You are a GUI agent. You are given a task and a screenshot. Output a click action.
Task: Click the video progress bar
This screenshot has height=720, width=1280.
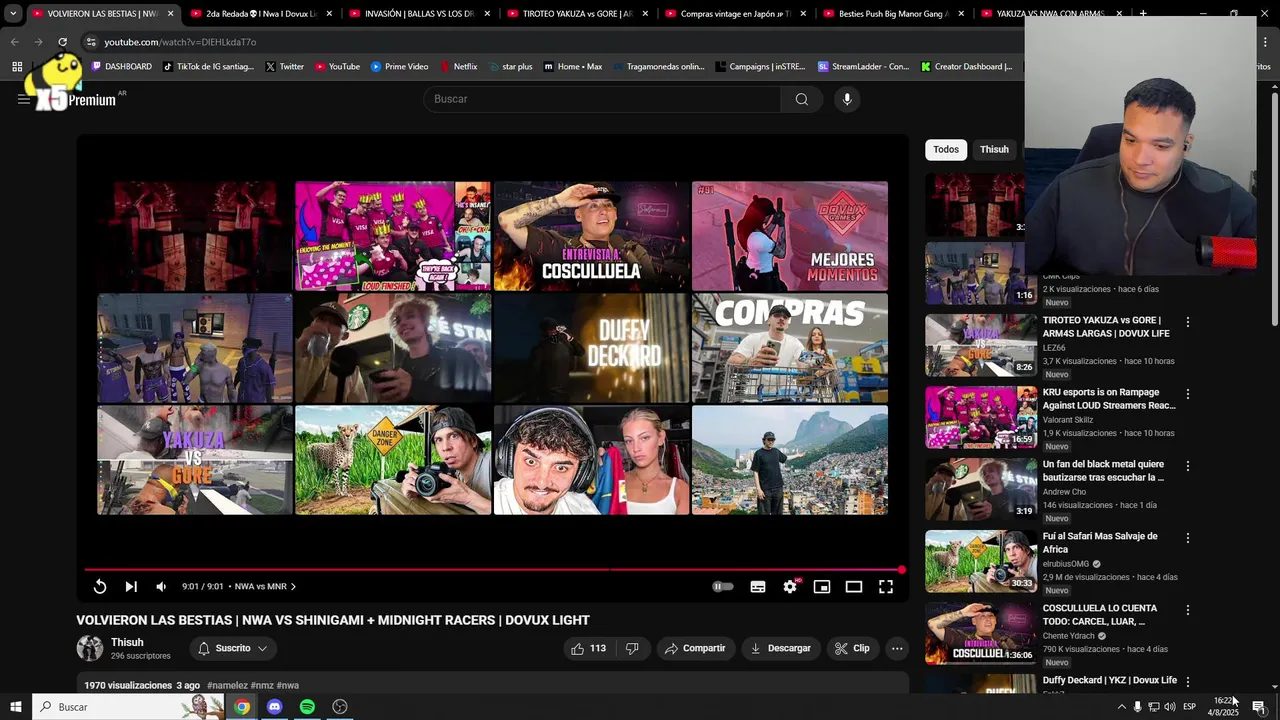coord(492,570)
